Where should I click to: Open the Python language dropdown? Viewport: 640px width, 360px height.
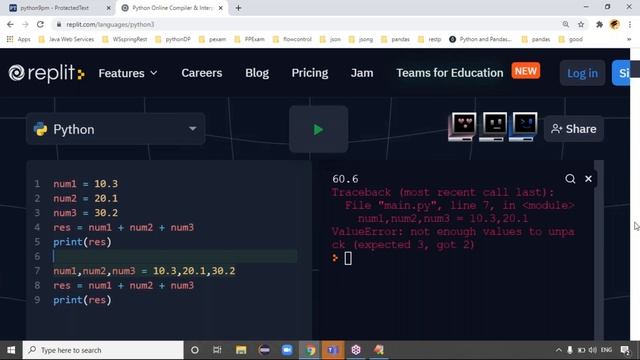(x=116, y=129)
